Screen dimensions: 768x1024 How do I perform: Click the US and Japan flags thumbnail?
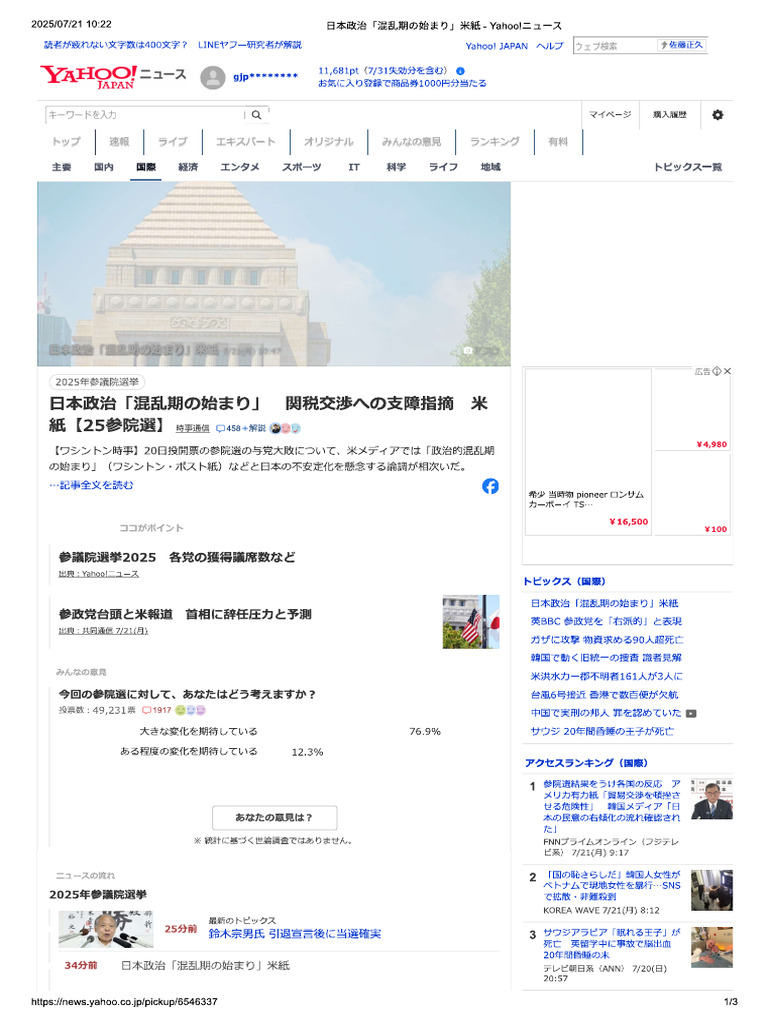pyautogui.click(x=471, y=622)
